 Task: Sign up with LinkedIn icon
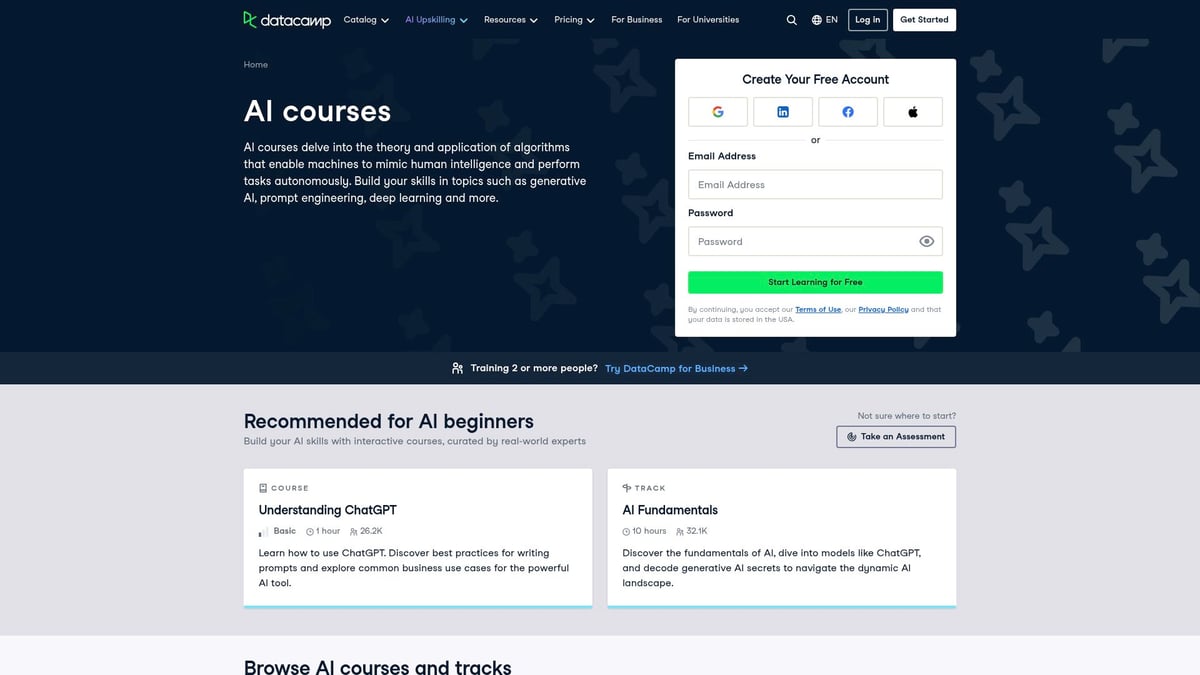783,112
